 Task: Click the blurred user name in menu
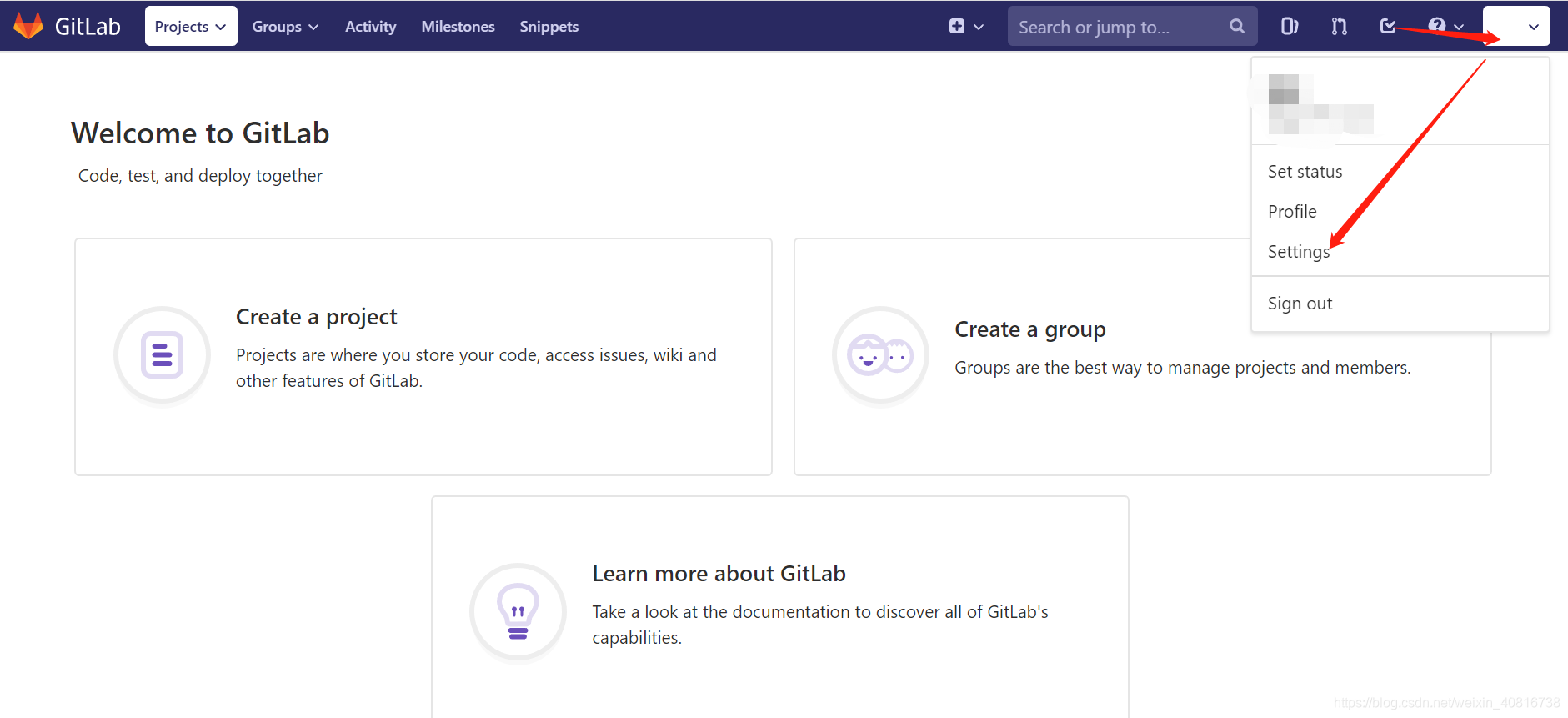click(x=1320, y=104)
